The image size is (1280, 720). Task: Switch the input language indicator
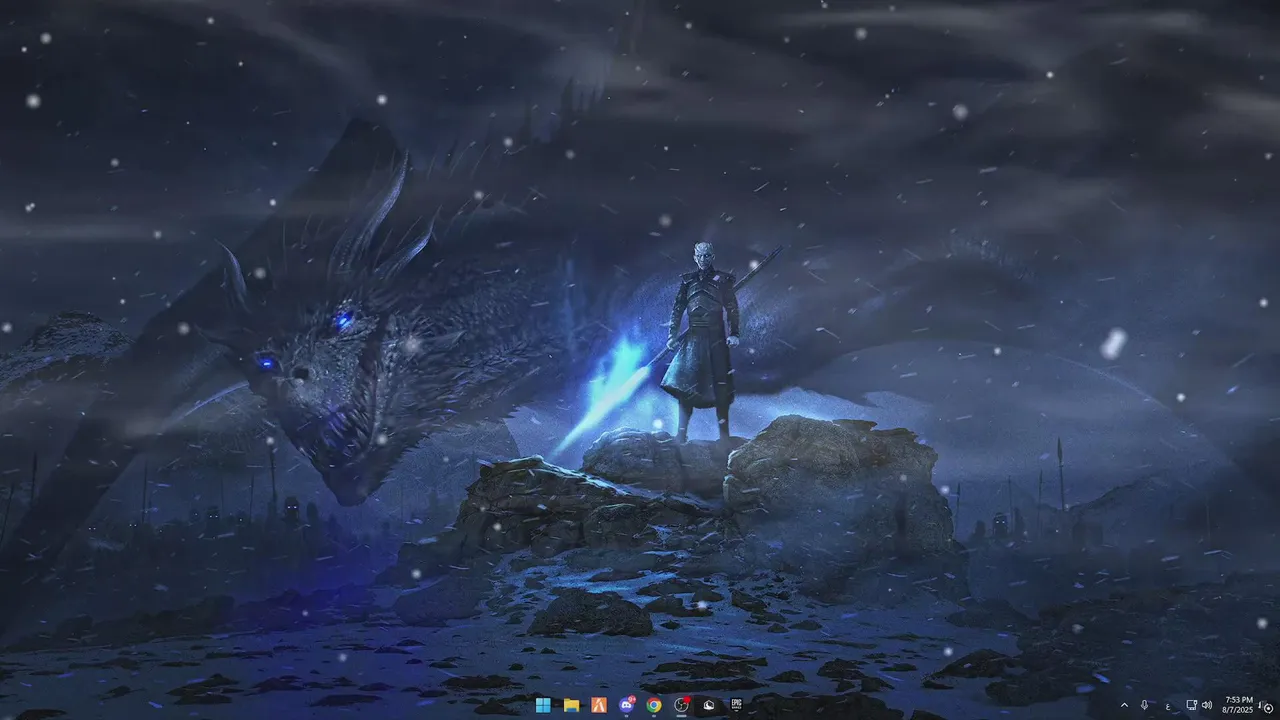(1167, 705)
